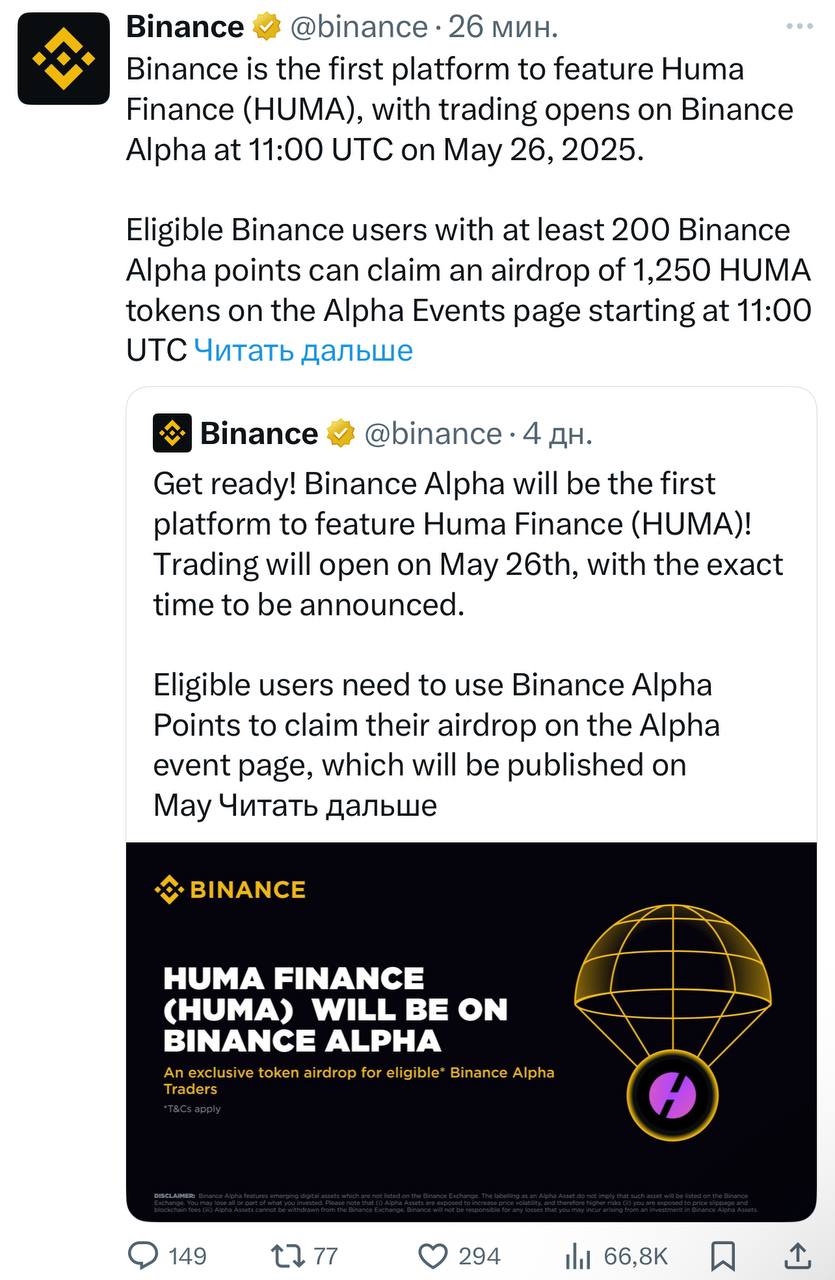
Task: Open the HUMA Finance airdrop banner image
Action: pos(471,1030)
